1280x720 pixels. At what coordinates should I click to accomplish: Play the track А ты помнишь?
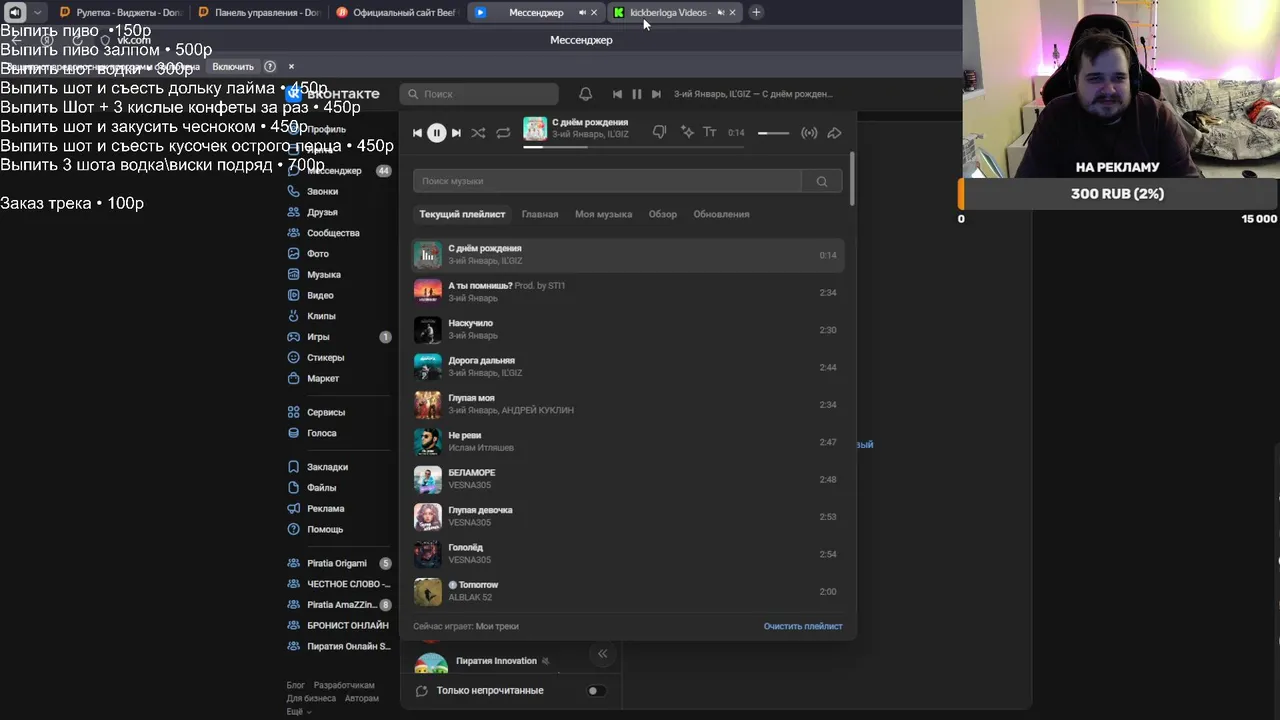(x=628, y=292)
